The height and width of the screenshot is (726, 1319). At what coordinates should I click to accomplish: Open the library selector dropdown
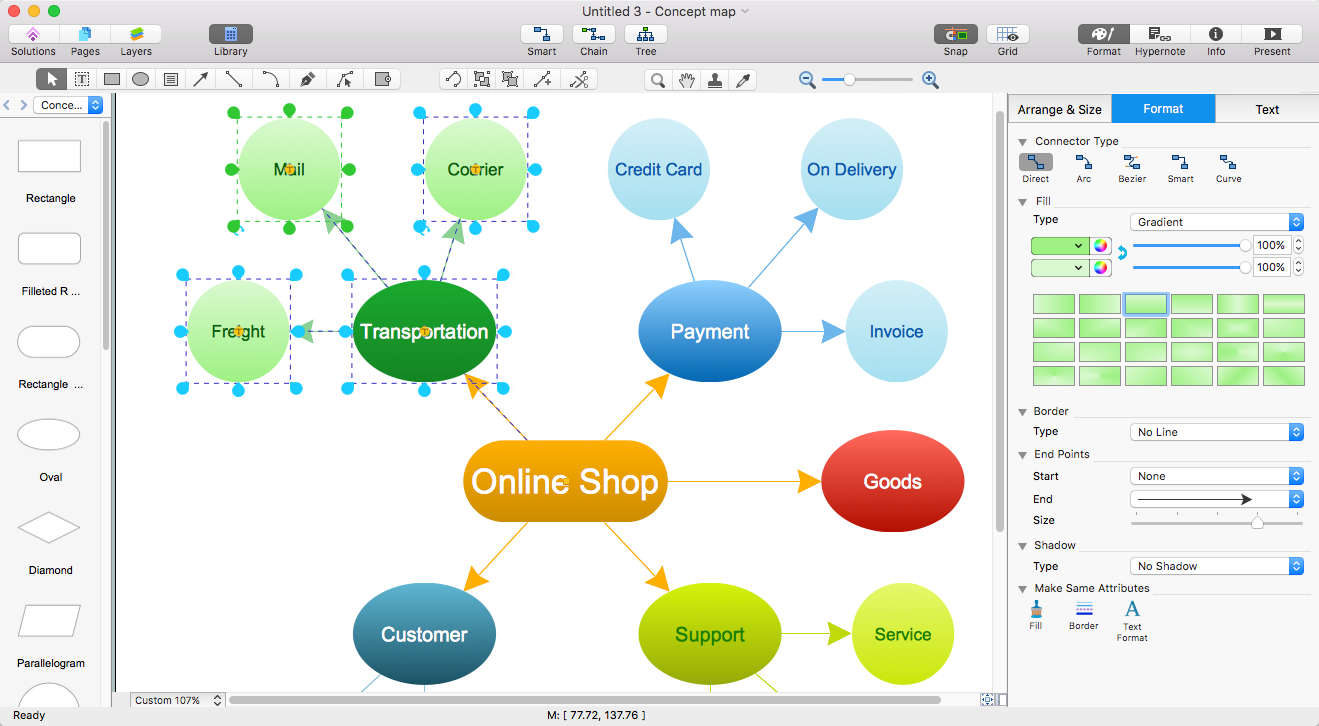[x=68, y=105]
